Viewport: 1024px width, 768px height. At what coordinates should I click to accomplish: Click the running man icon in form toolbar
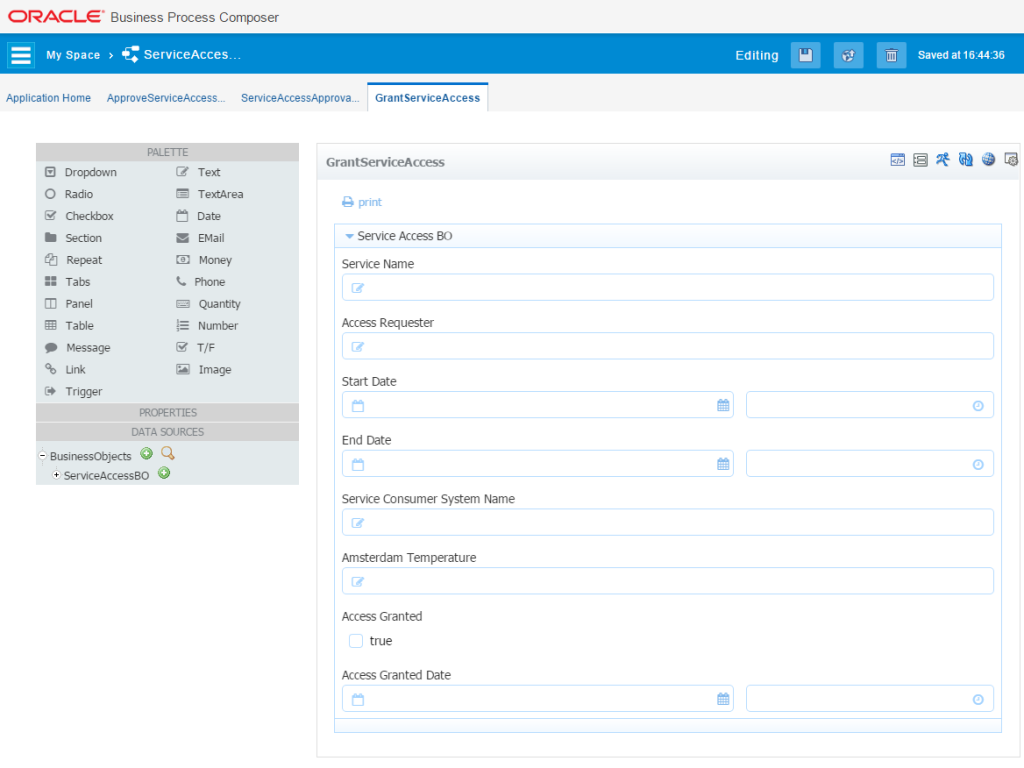pos(942,160)
